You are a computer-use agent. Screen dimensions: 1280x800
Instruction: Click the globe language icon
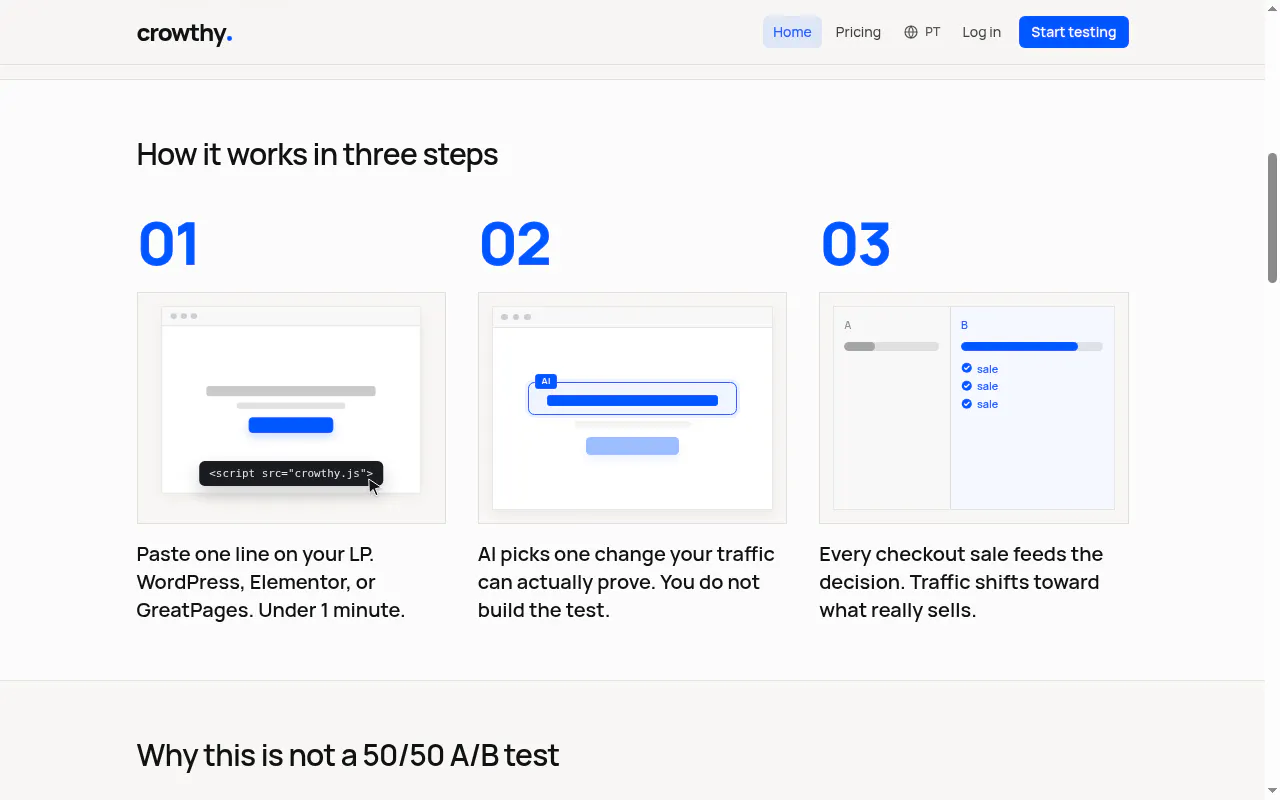click(910, 32)
